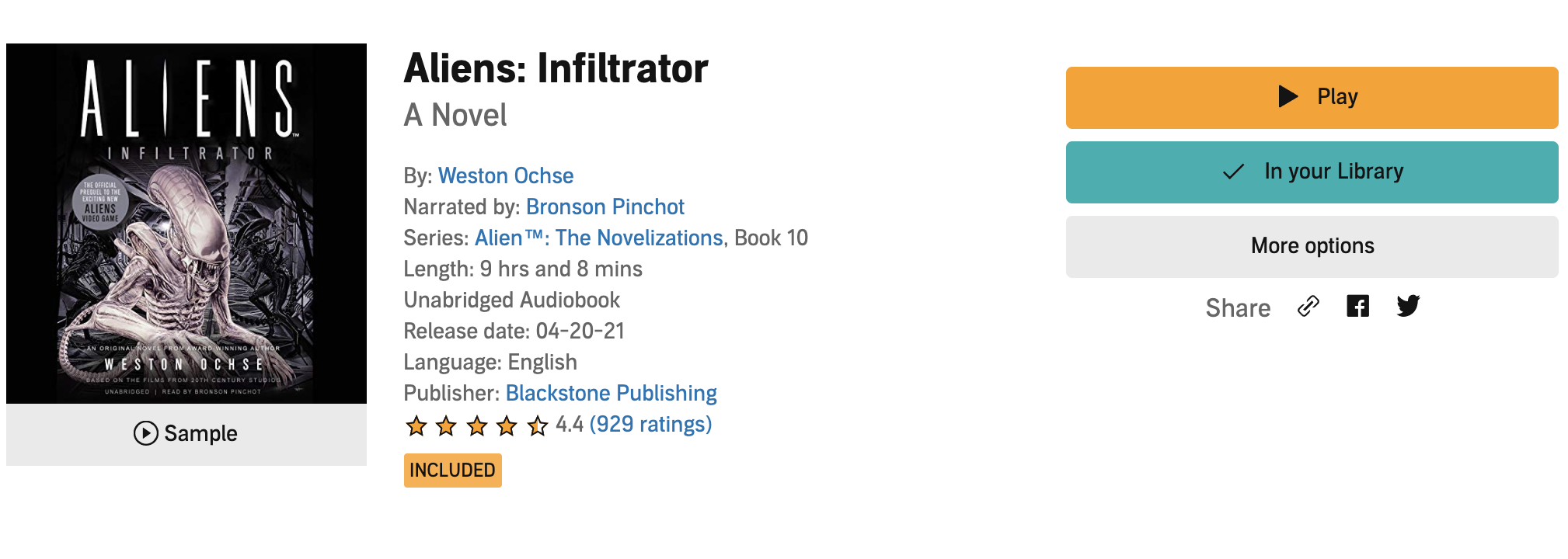Screen dimensions: 1568x559
Task: Share the audiobook on Facebook
Action: click(x=1357, y=307)
